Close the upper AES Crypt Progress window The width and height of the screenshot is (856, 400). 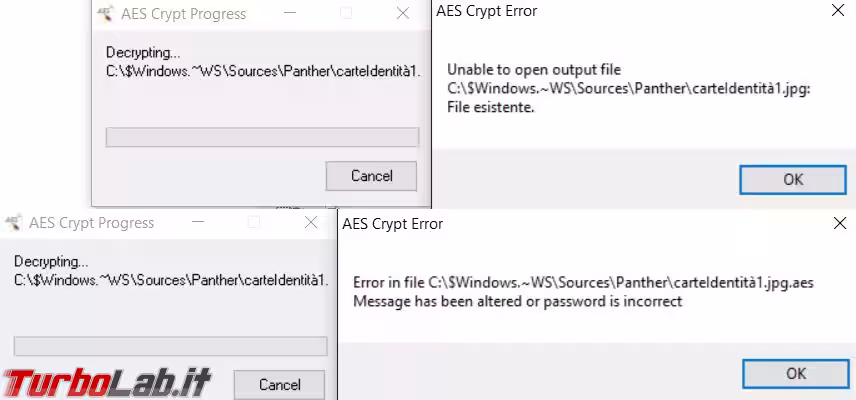click(x=403, y=14)
